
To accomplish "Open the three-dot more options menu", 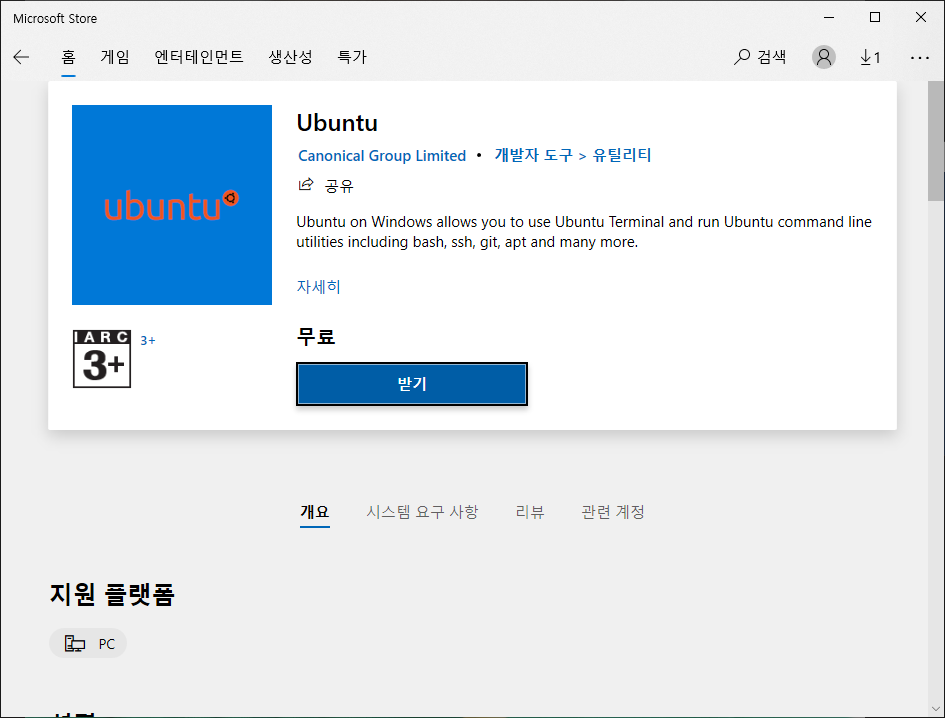I will point(920,57).
